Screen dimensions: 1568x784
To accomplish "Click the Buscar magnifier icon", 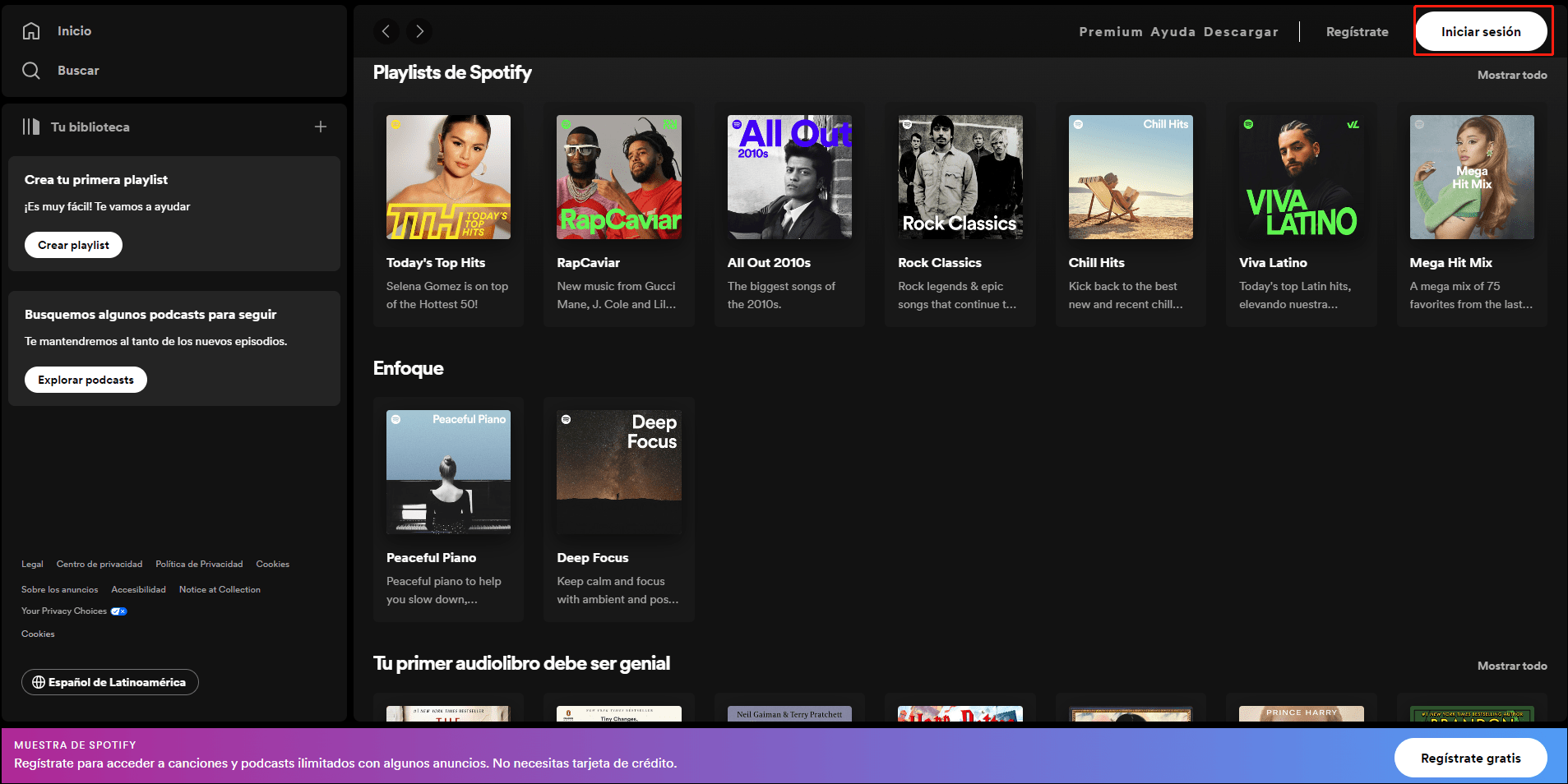I will 31,71.
